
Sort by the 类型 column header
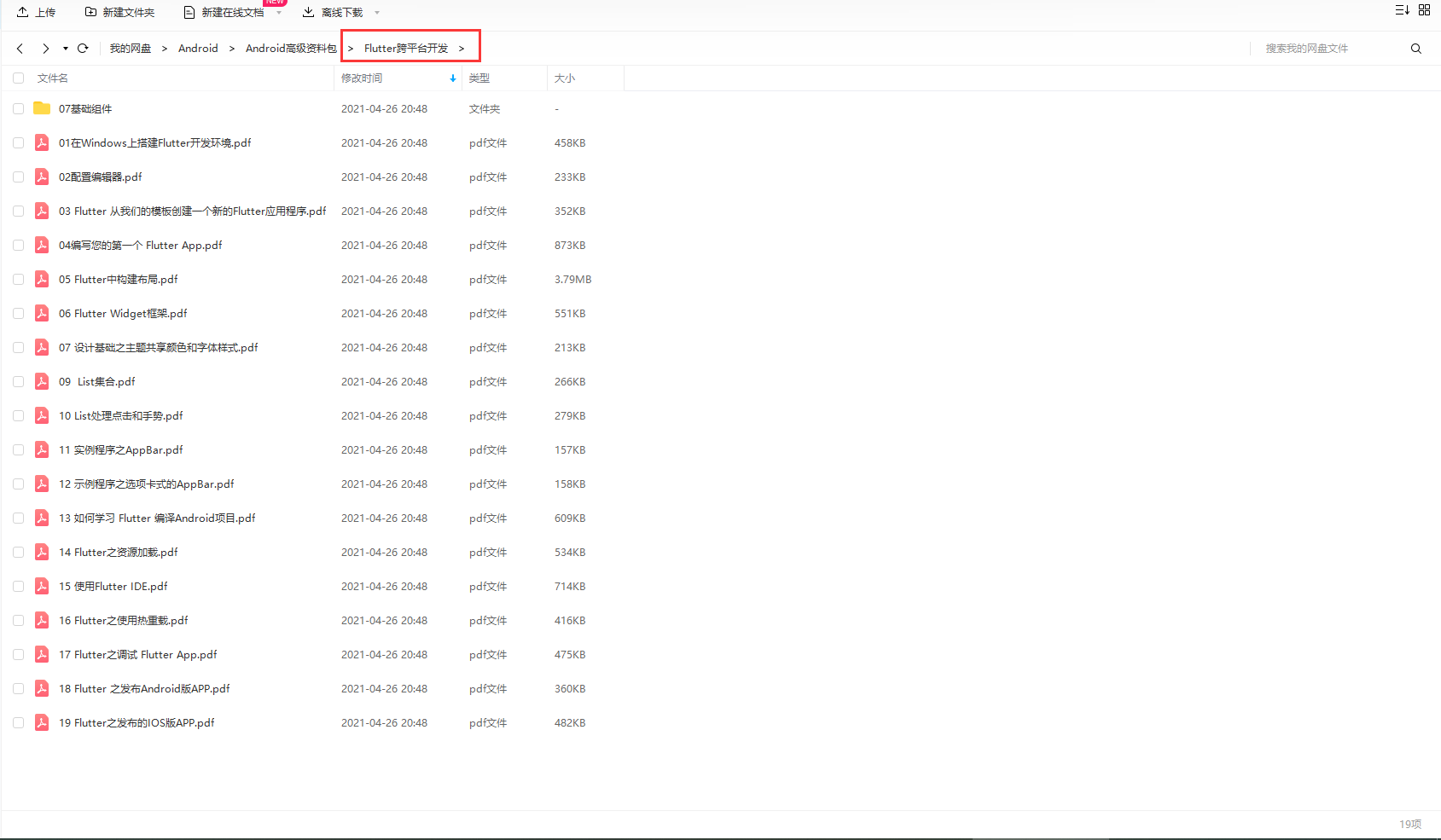coord(479,78)
